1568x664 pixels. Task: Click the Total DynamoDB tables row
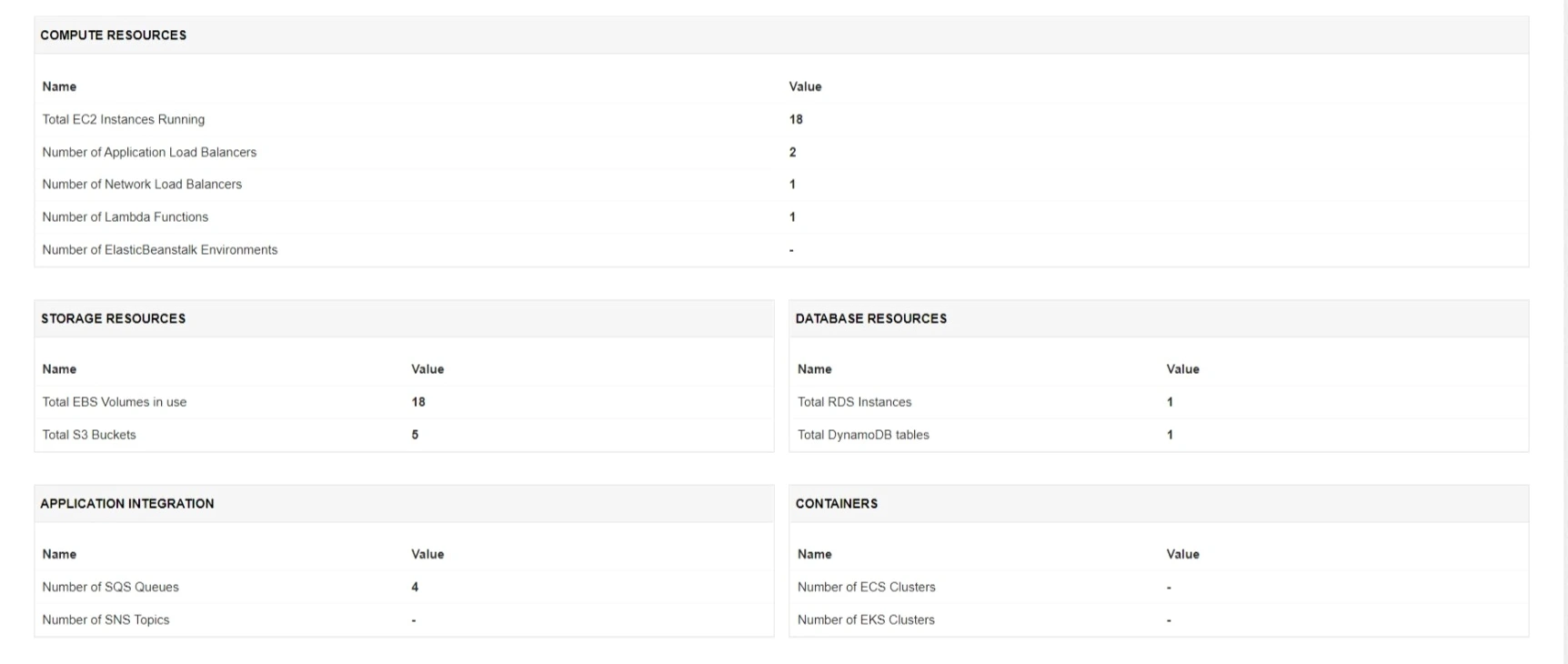click(x=863, y=435)
